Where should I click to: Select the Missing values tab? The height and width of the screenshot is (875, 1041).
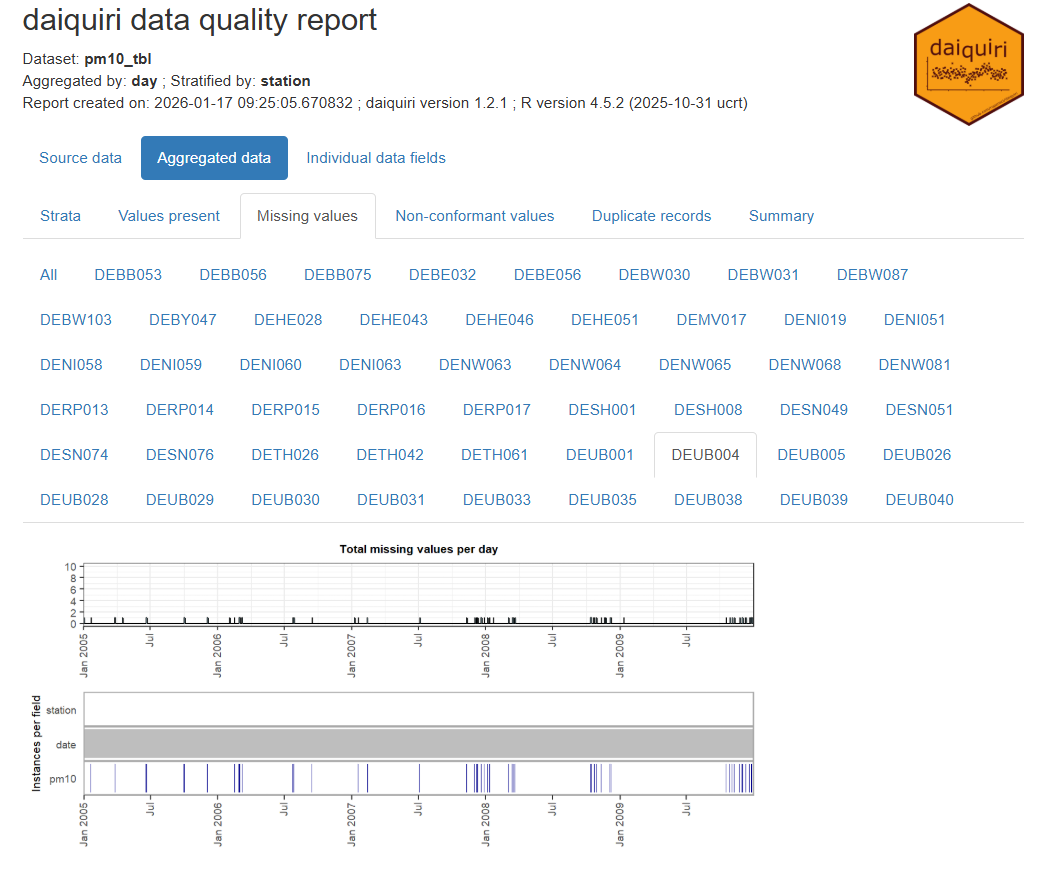tap(307, 216)
